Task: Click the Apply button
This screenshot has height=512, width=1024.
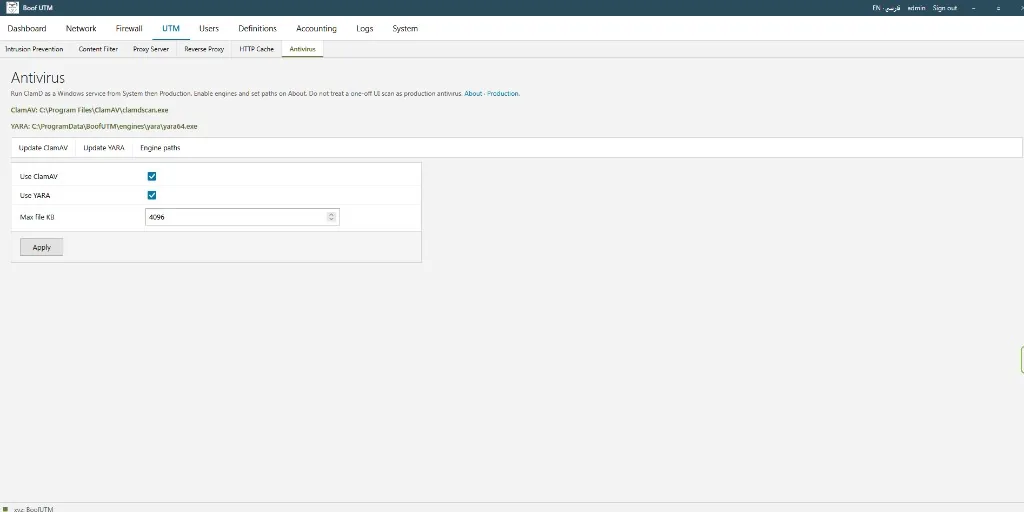Action: tap(41, 248)
